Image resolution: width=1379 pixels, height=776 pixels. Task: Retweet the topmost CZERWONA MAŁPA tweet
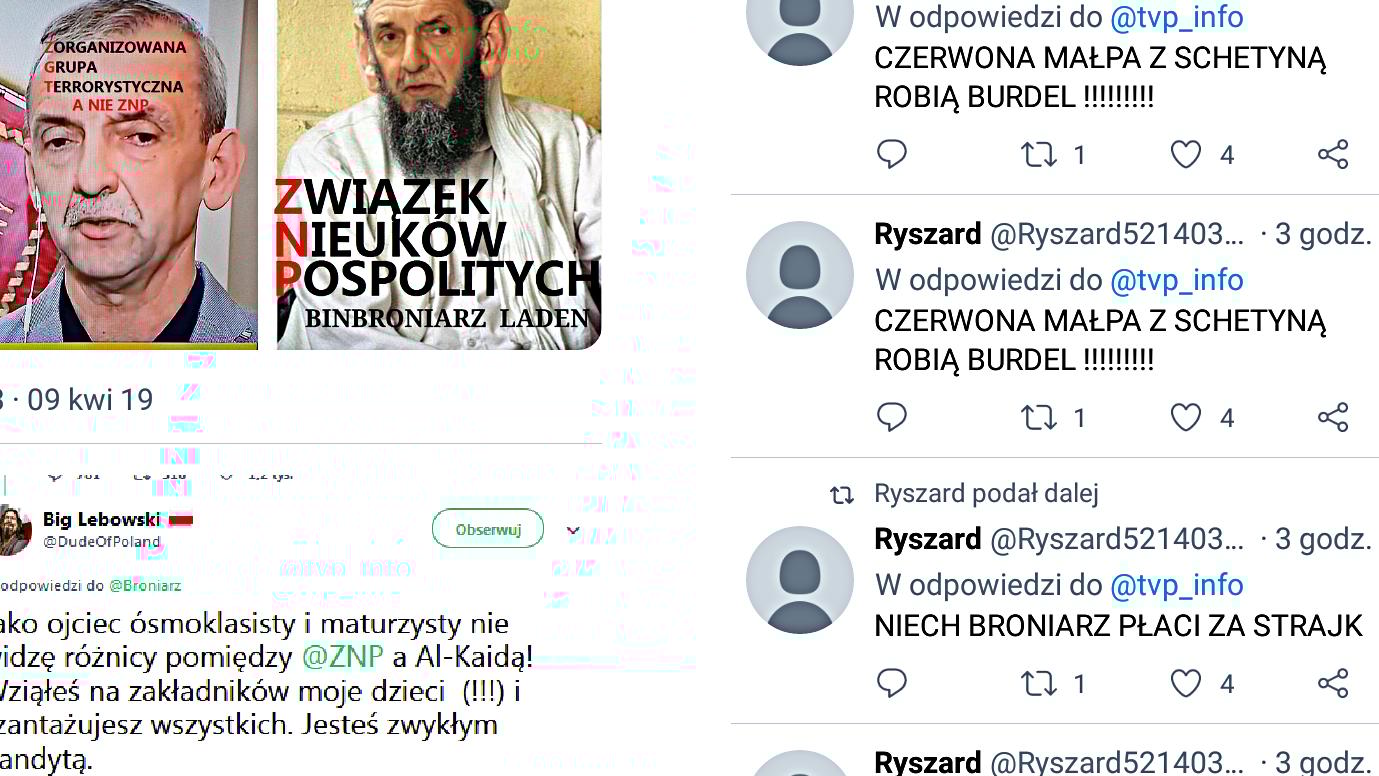click(1038, 154)
